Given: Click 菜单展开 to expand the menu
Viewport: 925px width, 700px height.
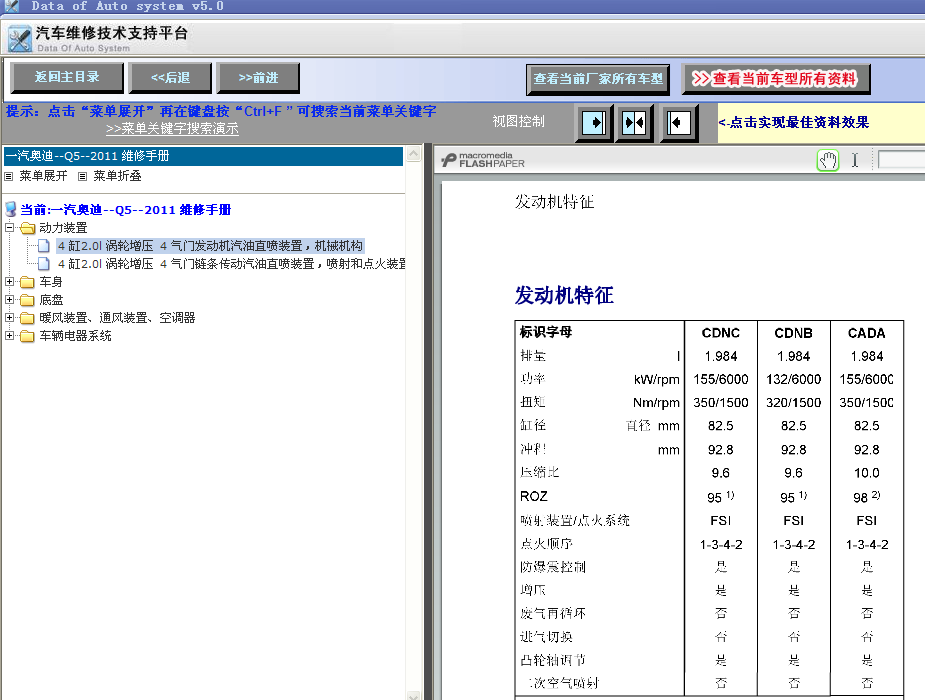Looking at the screenshot, I should click(x=43, y=176).
